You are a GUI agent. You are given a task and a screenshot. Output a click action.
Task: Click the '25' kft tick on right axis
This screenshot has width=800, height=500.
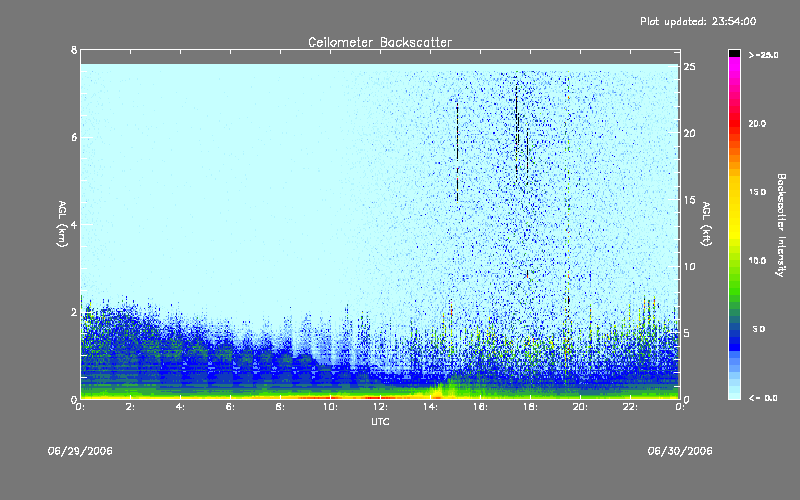pyautogui.click(x=690, y=67)
